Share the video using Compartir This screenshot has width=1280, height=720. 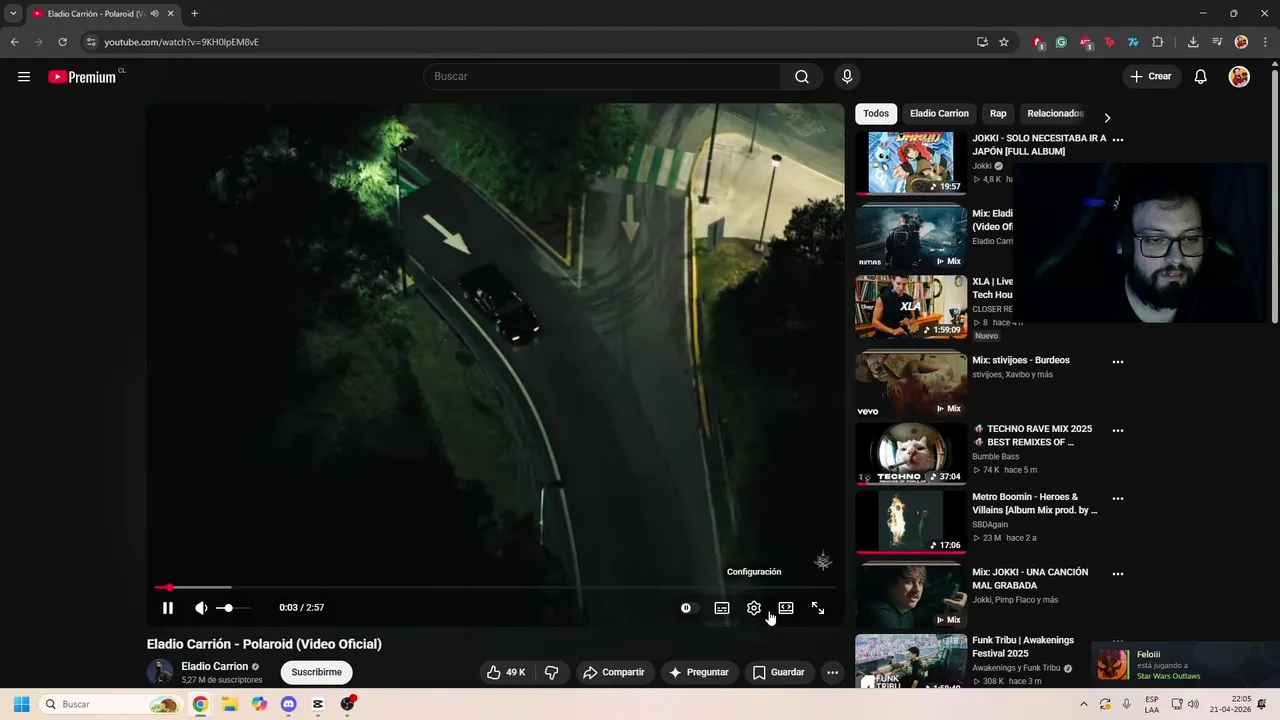(x=614, y=672)
